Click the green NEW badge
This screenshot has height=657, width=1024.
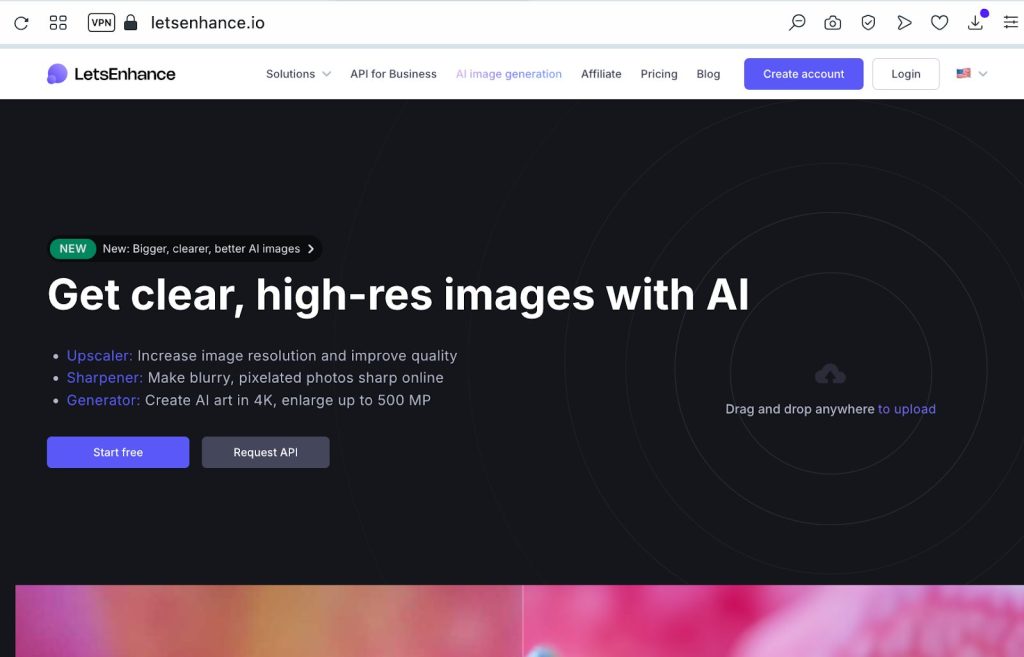(x=73, y=249)
